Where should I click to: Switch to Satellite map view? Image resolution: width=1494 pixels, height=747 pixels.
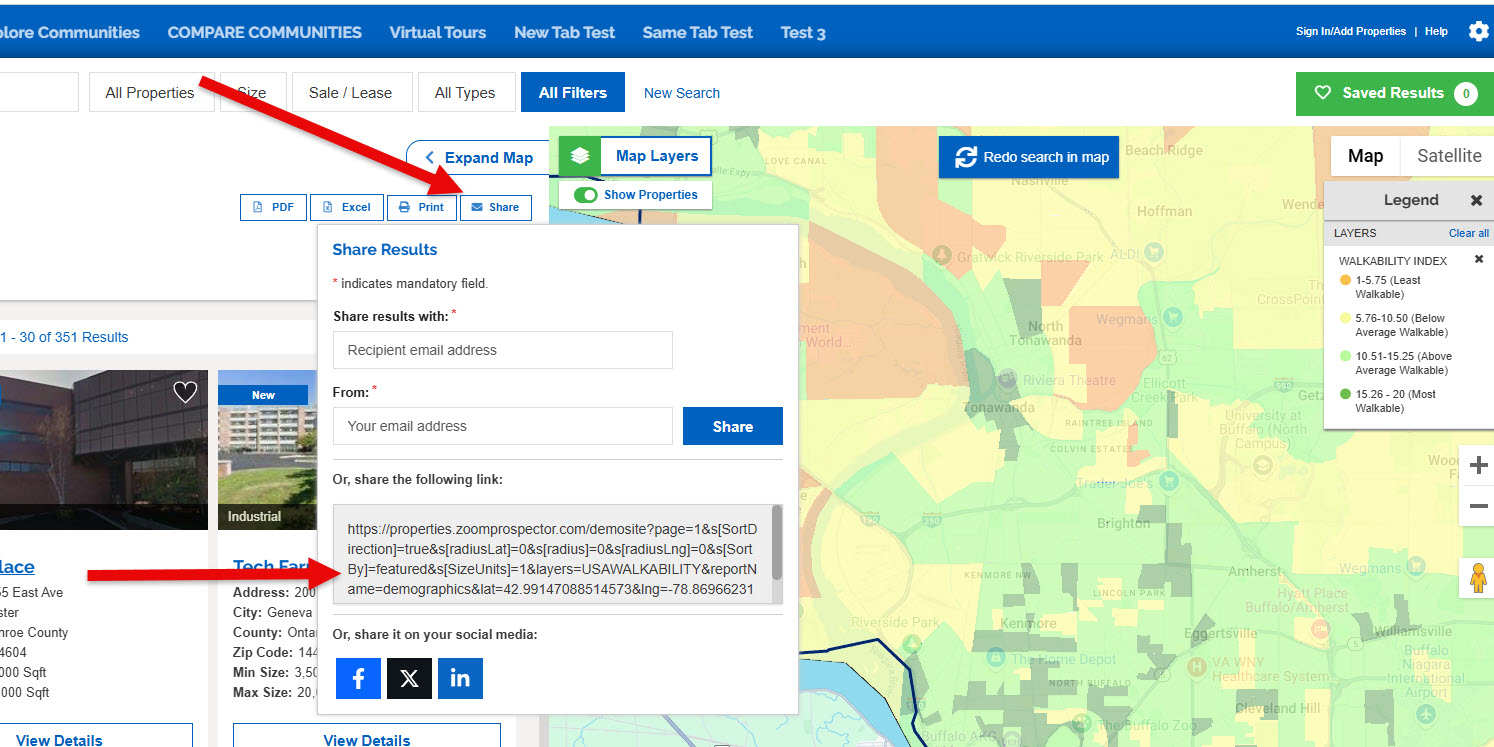[1447, 156]
